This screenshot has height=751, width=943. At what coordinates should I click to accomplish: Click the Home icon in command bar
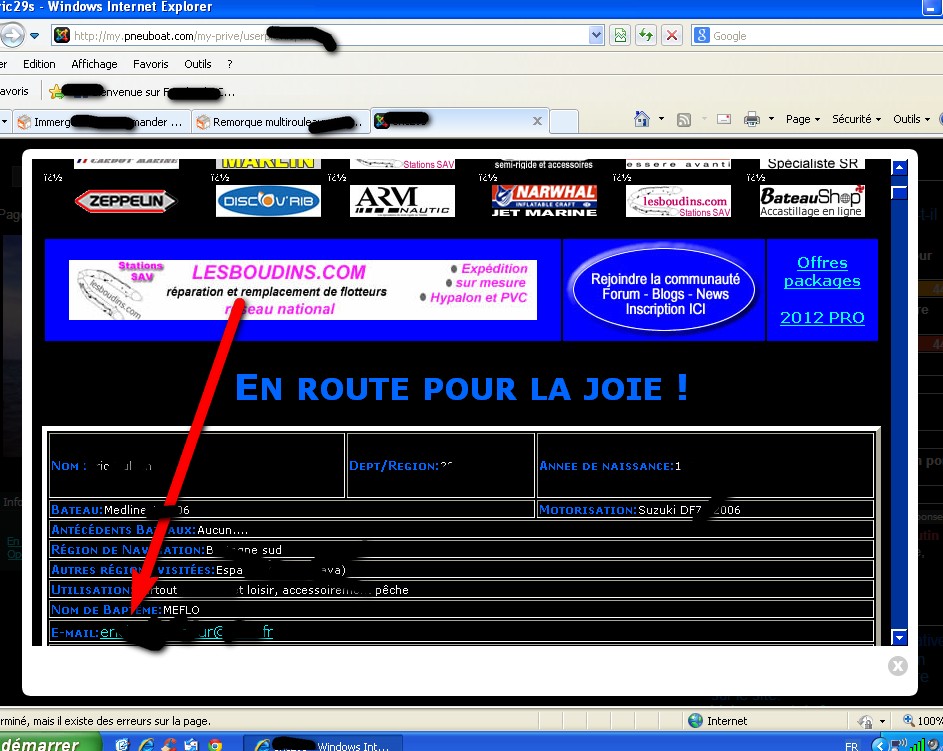pos(643,120)
